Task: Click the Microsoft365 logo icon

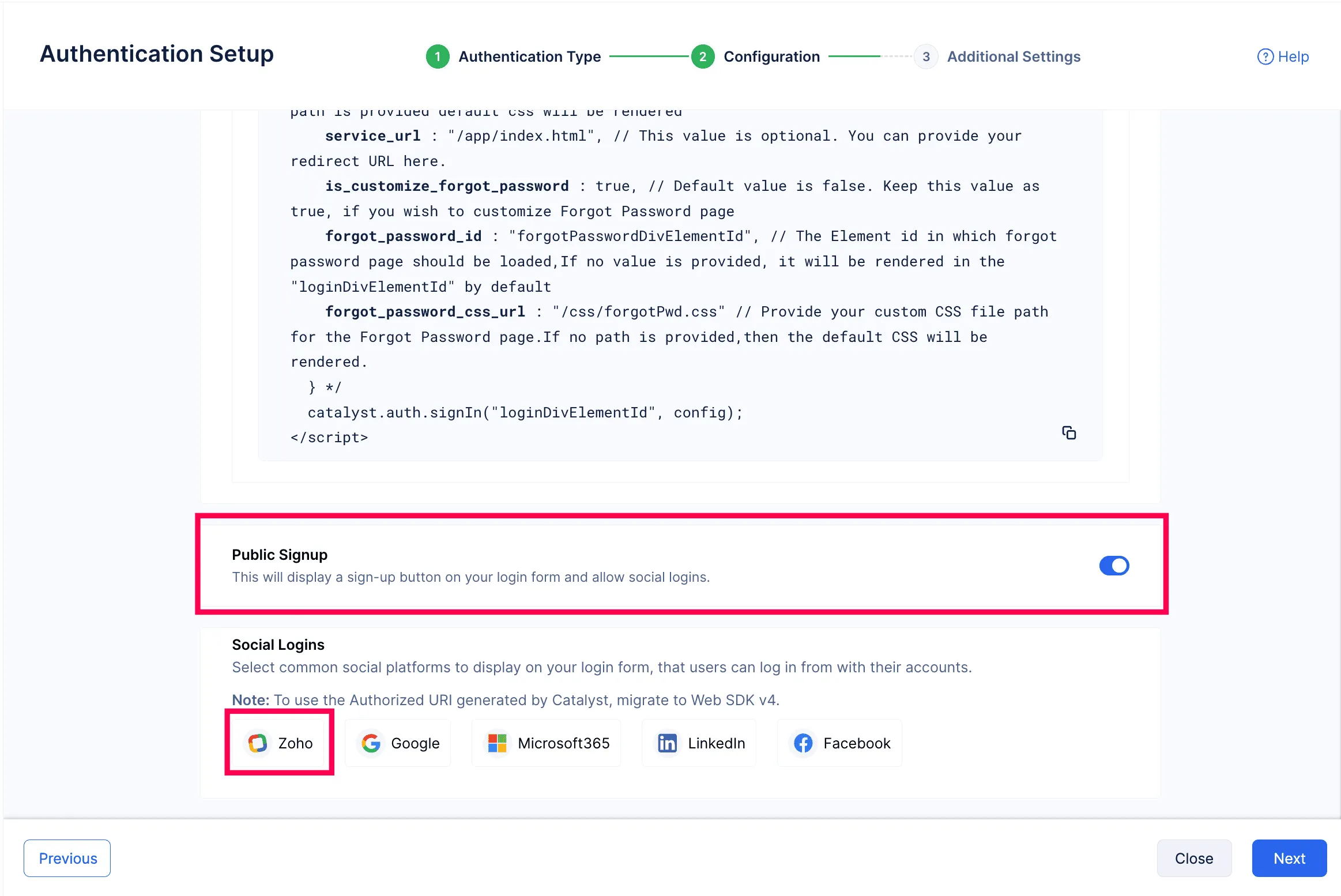Action: (496, 743)
